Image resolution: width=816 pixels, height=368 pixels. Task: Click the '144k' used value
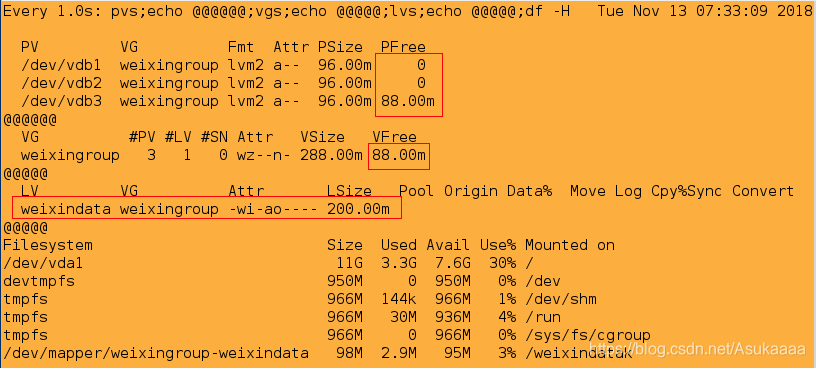[399, 299]
